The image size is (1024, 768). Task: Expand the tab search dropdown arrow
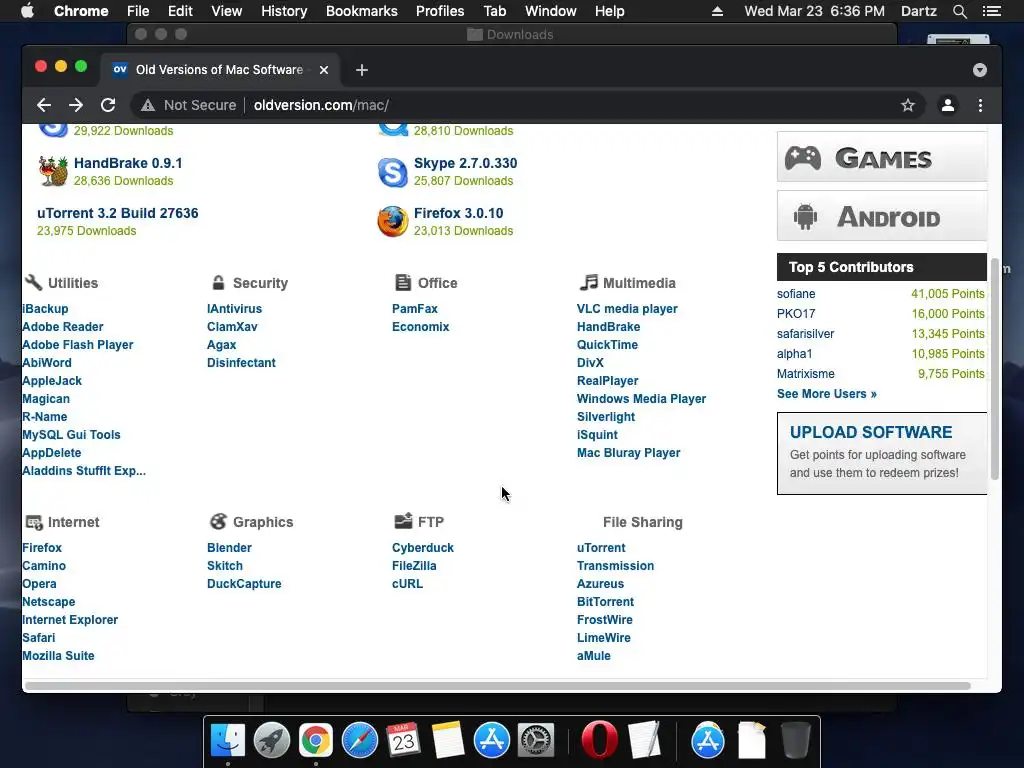(980, 70)
